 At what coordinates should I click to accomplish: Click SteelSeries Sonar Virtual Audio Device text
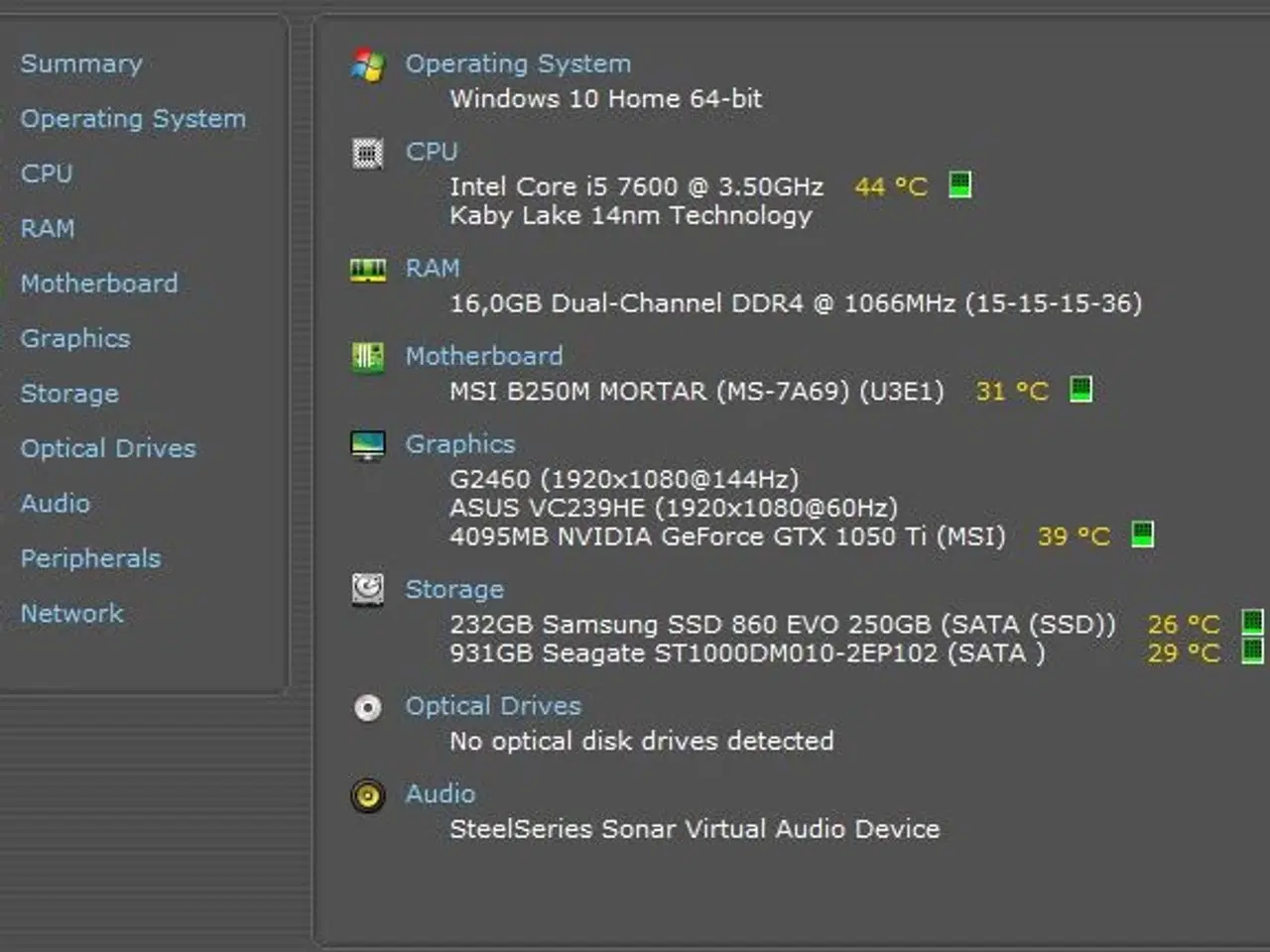(x=695, y=829)
